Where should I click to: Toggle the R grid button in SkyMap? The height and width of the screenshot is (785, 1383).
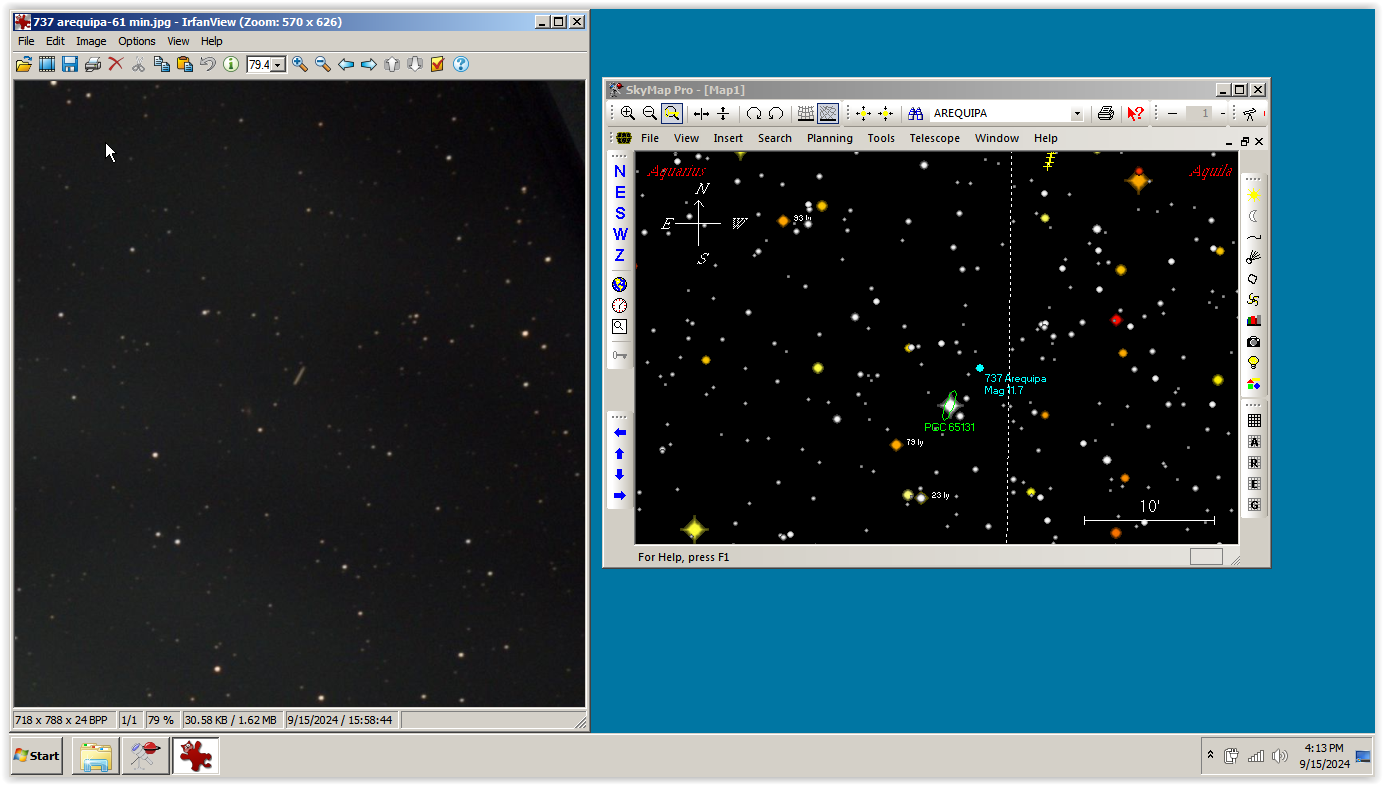pyautogui.click(x=1254, y=463)
